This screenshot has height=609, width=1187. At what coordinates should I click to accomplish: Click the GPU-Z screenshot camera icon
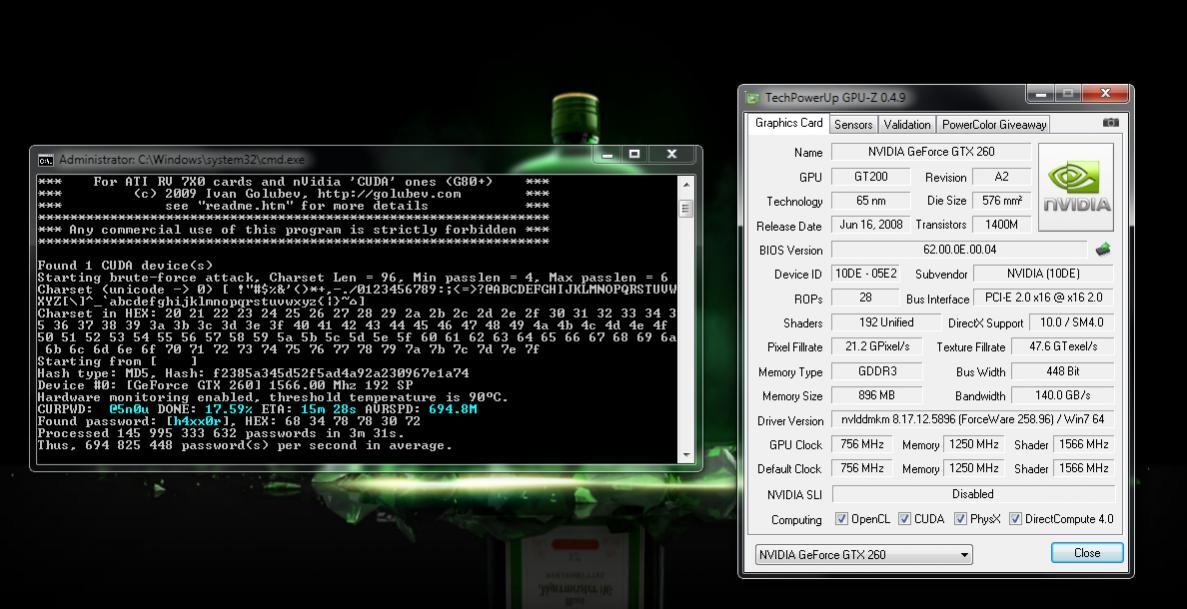1110,123
